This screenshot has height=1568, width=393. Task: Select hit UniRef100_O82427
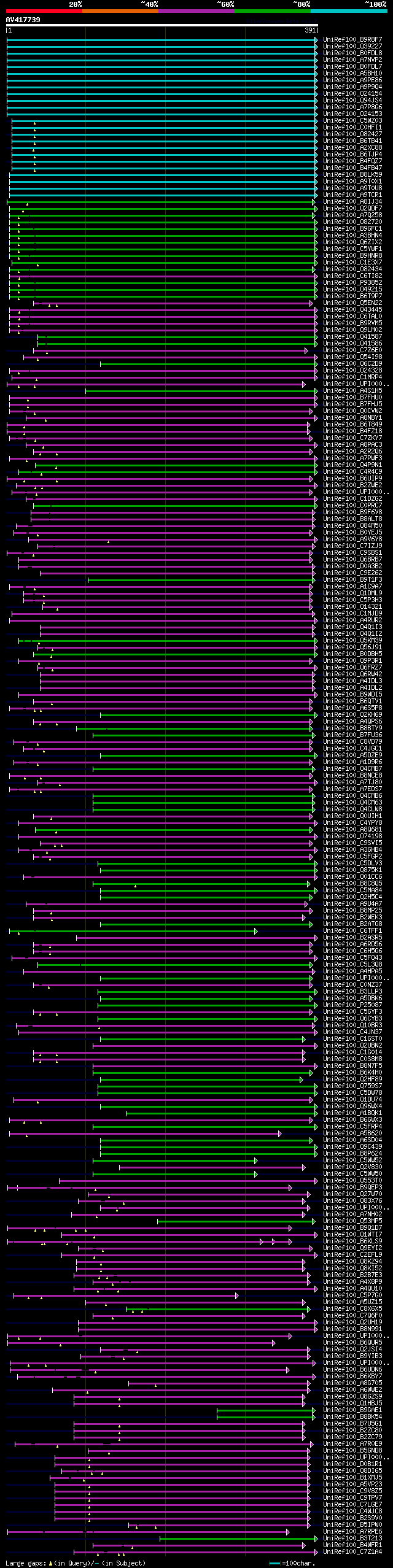(x=352, y=134)
